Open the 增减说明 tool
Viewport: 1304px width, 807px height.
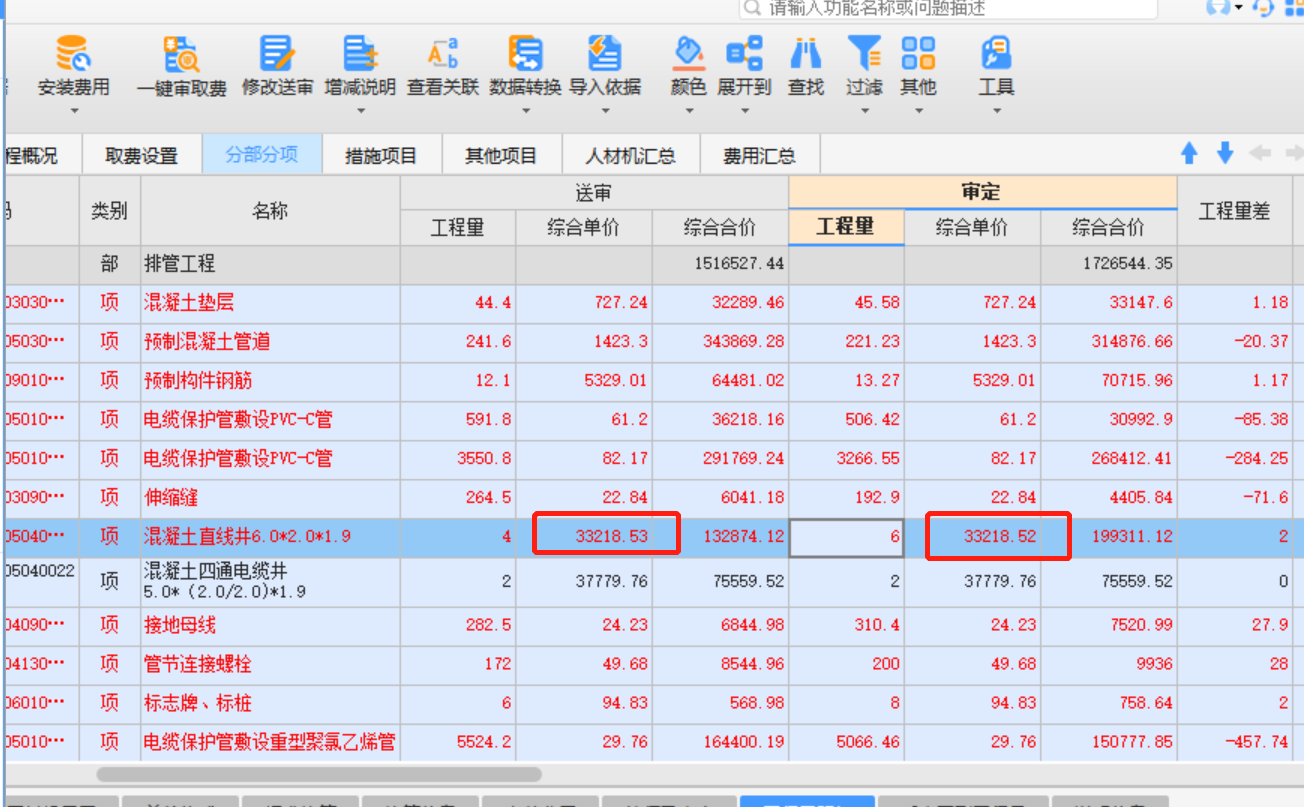(359, 52)
